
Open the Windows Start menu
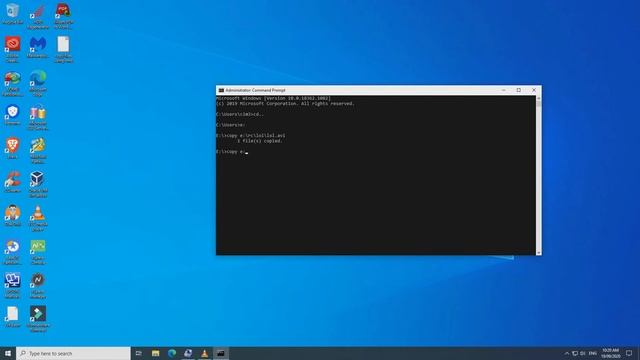[8, 353]
